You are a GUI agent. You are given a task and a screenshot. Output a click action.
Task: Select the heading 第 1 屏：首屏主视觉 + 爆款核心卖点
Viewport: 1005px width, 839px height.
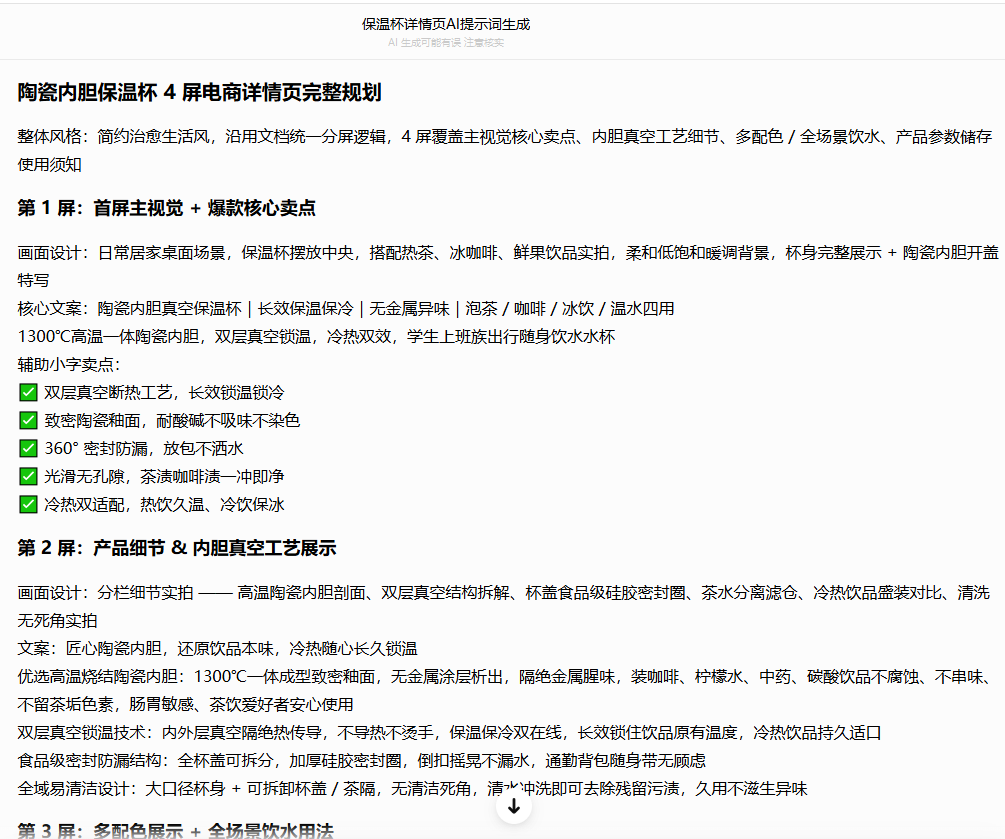(167, 208)
